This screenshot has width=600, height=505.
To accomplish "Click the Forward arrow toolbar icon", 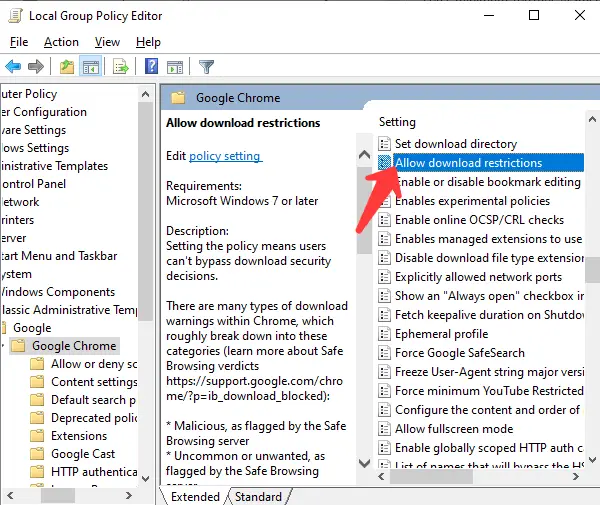I will [x=36, y=67].
